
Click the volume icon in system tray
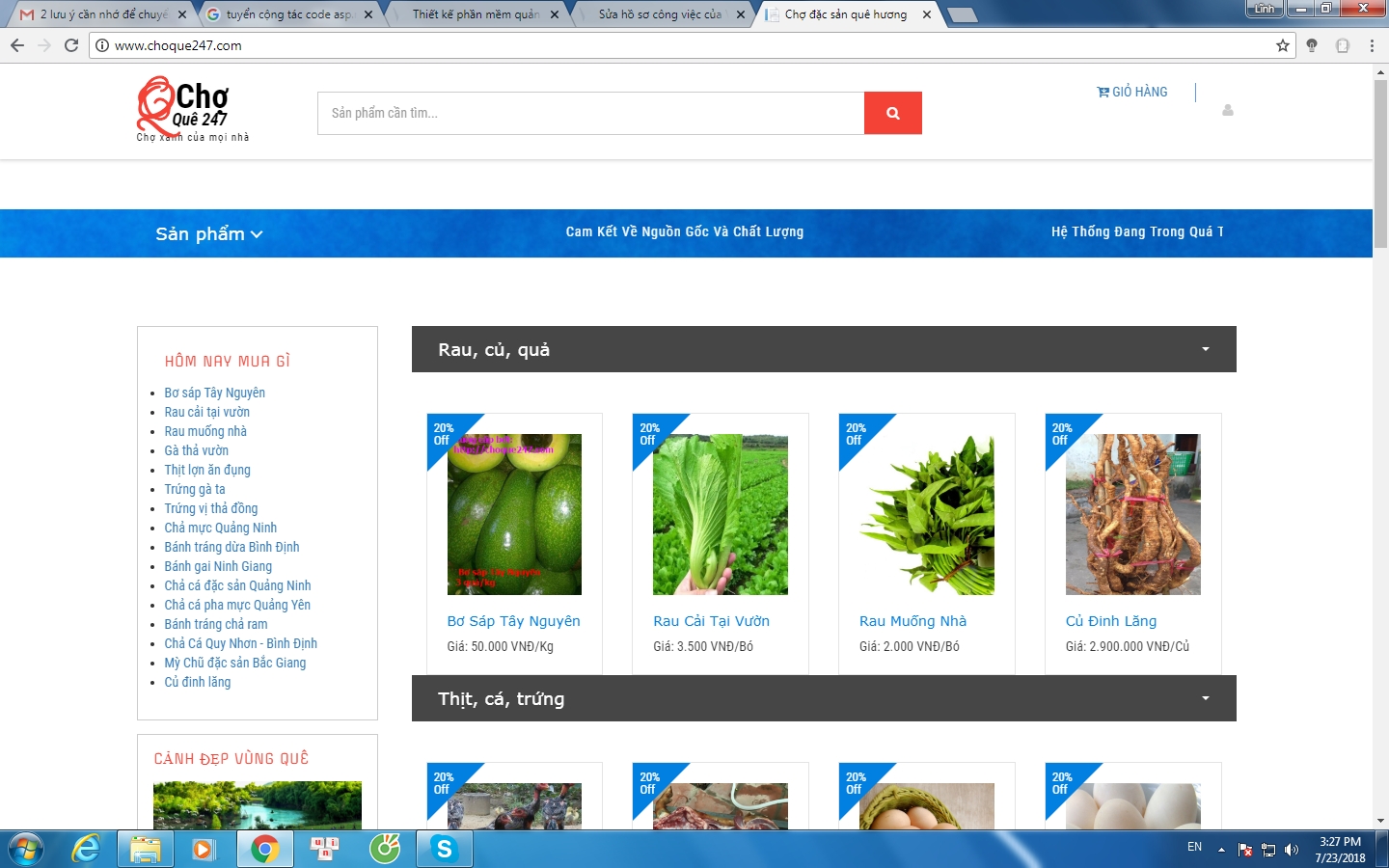[1292, 850]
